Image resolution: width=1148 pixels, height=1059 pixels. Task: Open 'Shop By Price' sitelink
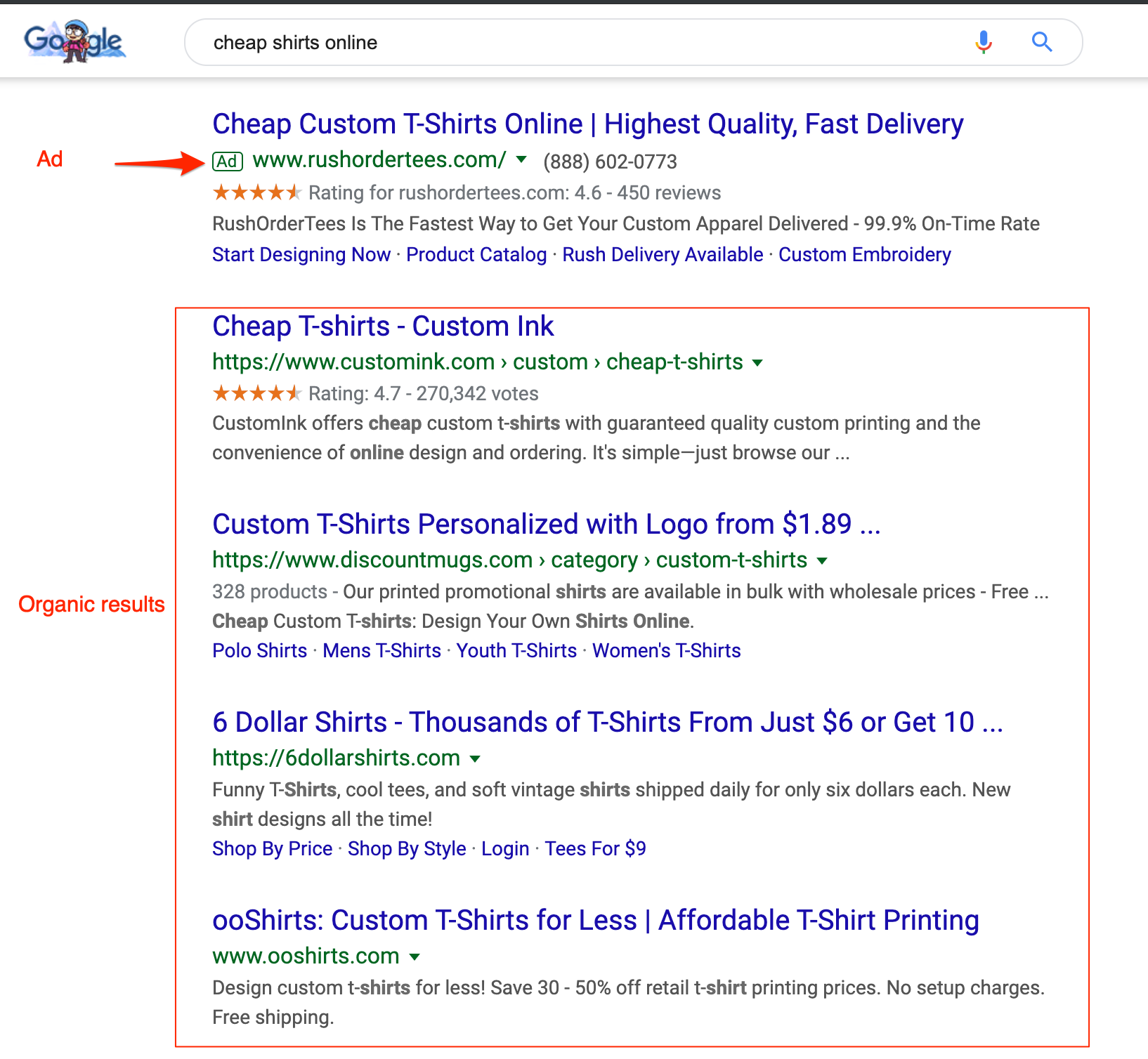pos(273,848)
